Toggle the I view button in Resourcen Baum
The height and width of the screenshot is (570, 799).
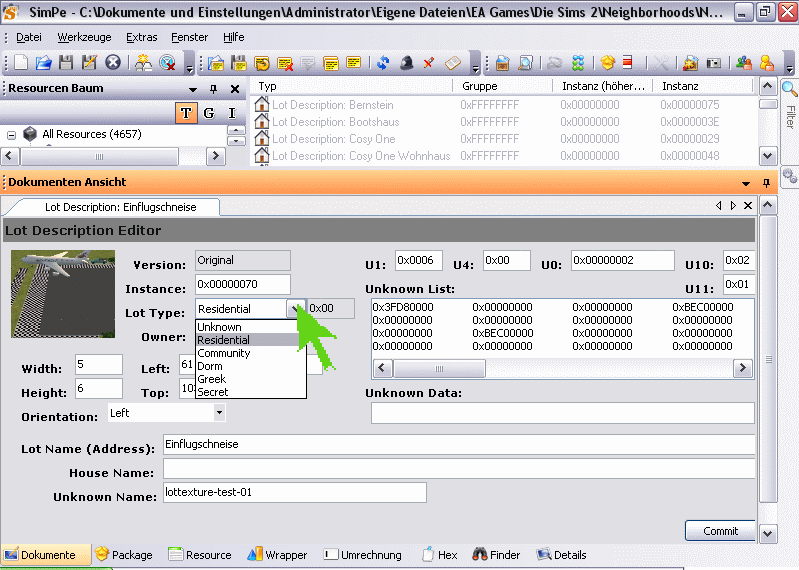[x=232, y=113]
